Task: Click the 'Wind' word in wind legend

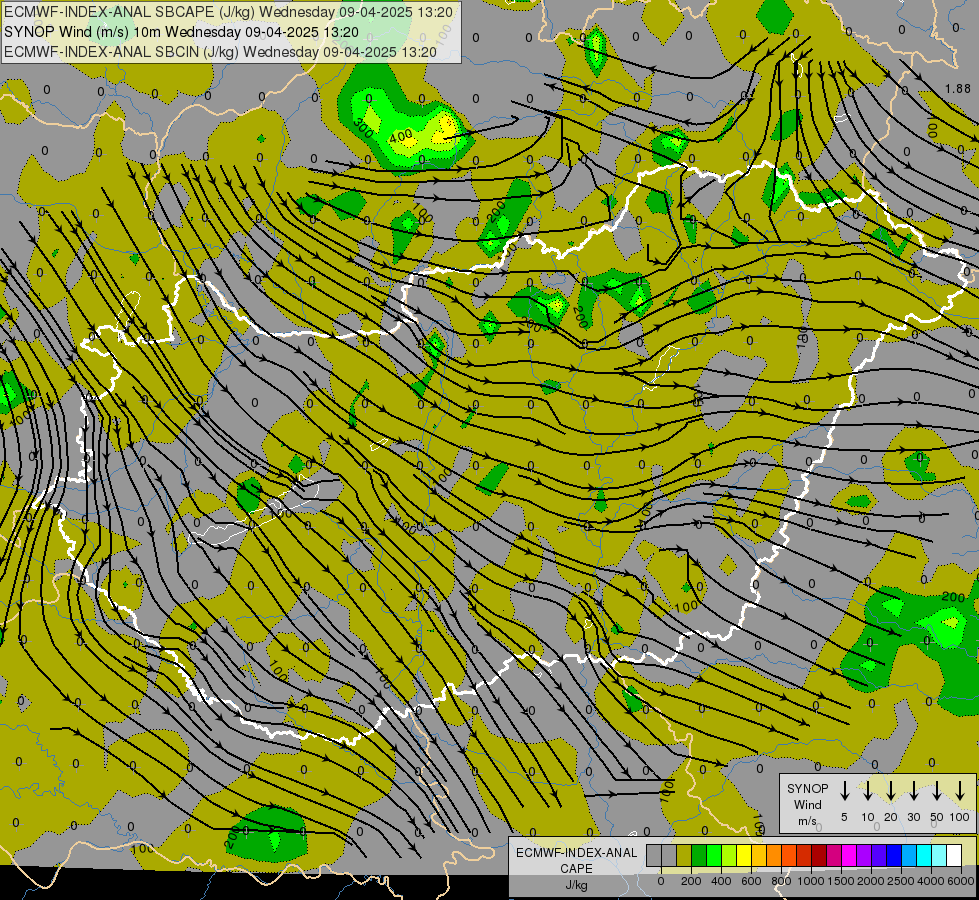Action: click(x=807, y=804)
